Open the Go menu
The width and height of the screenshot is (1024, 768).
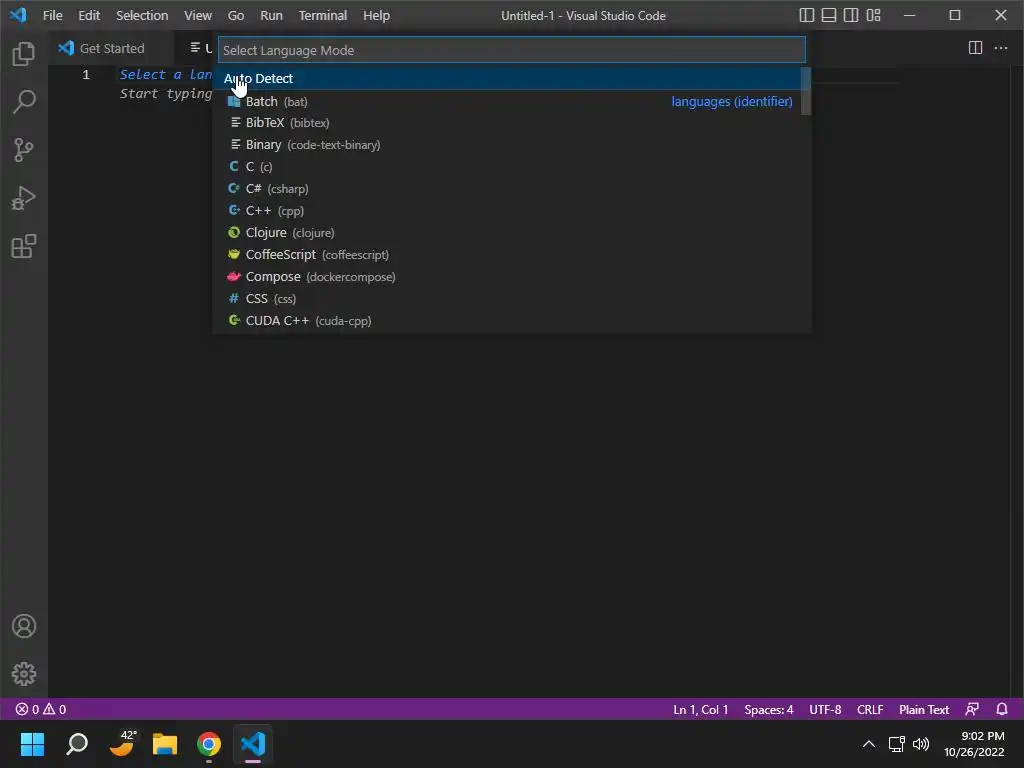[236, 15]
